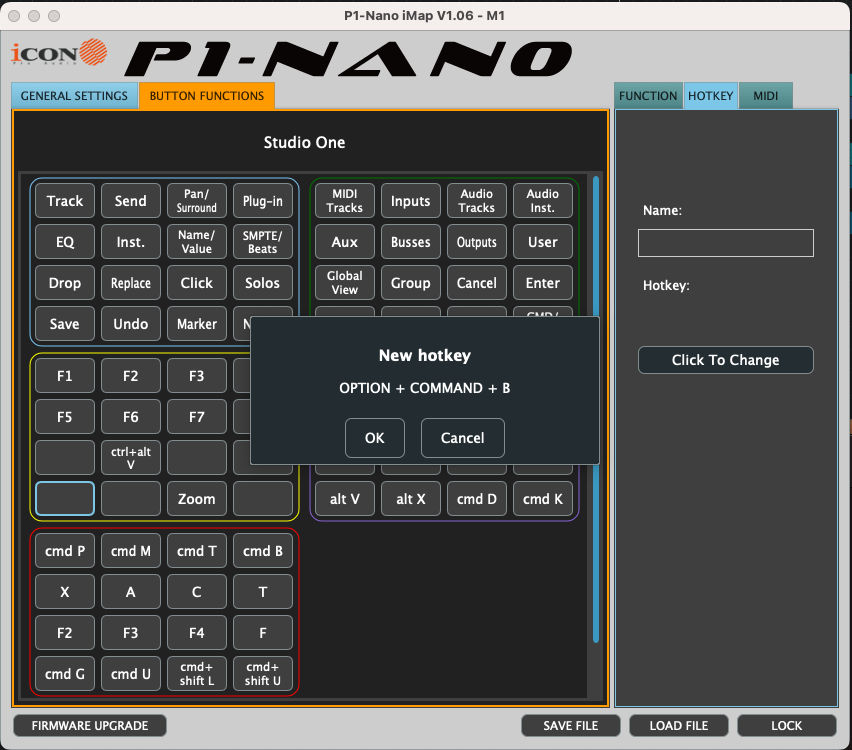Select the Track button
Image resolution: width=852 pixels, height=750 pixels.
(65, 201)
